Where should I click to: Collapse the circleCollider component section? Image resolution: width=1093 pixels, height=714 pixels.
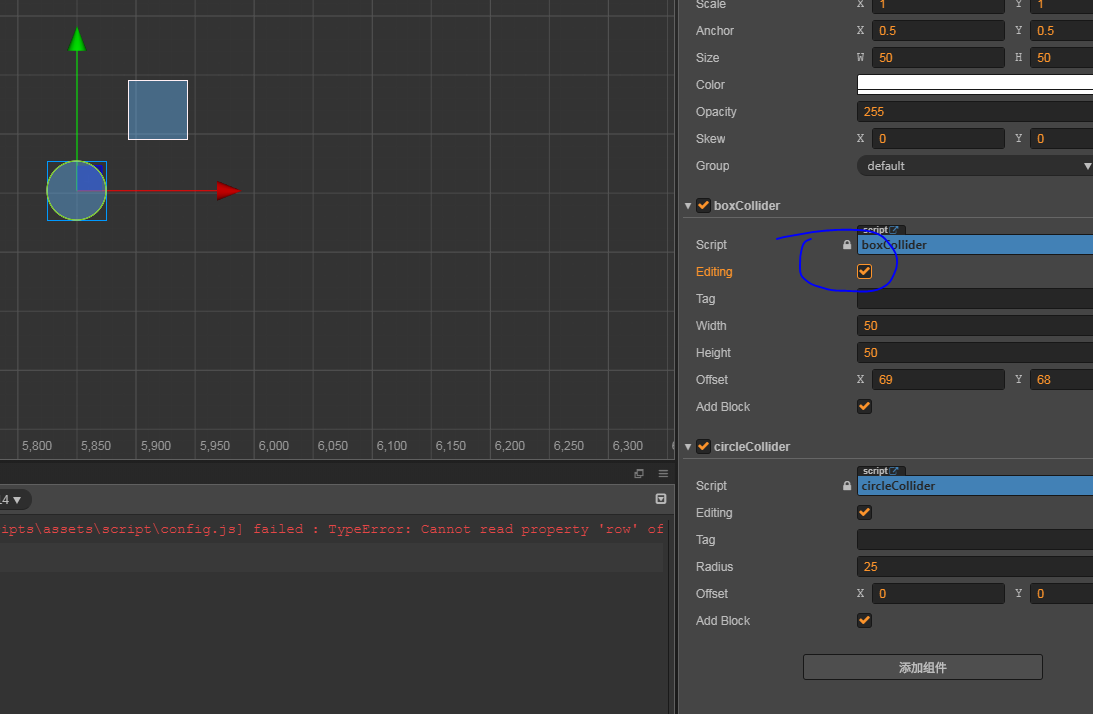[688, 447]
